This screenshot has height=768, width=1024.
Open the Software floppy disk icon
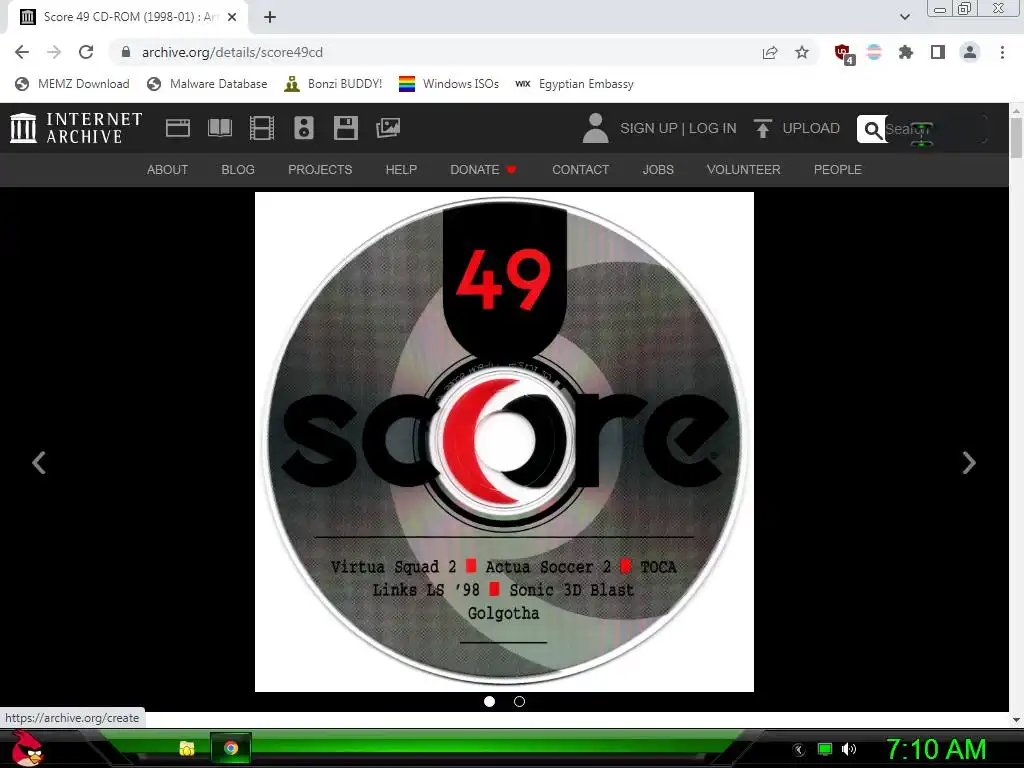pos(345,128)
